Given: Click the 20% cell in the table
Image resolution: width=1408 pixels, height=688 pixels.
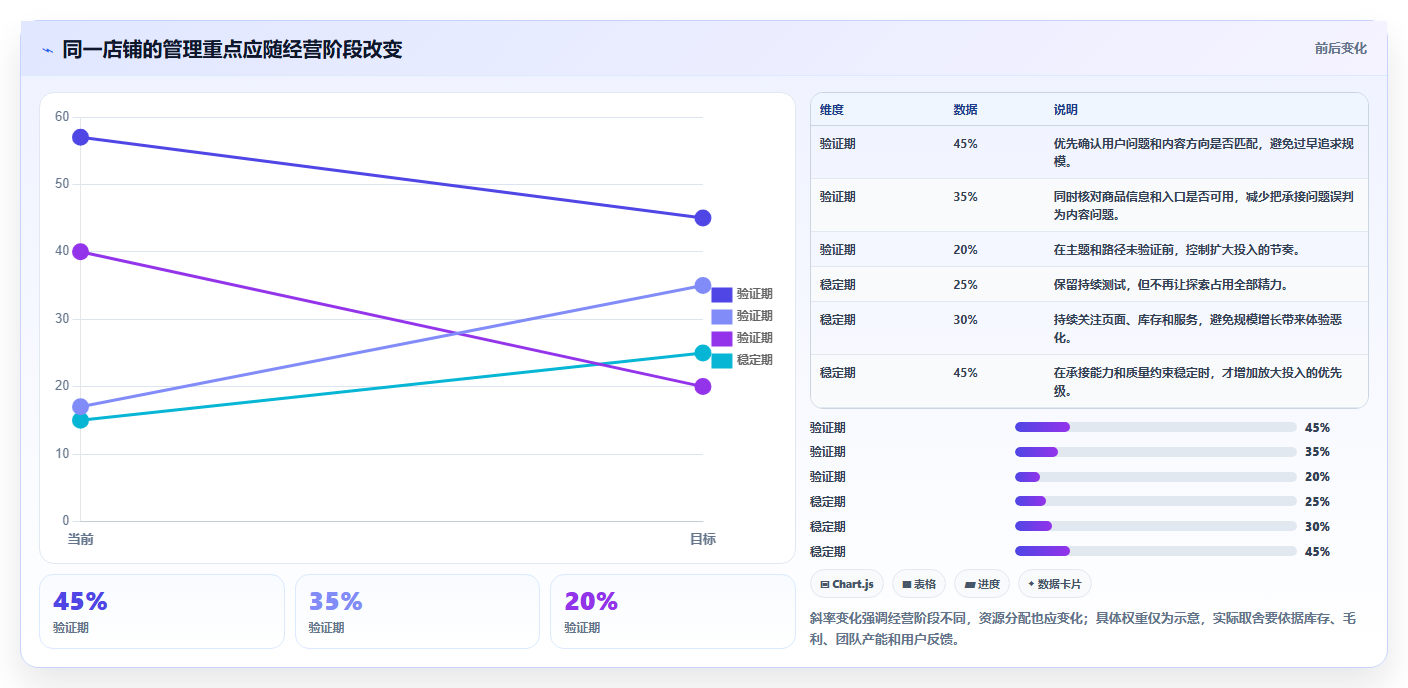Looking at the screenshot, I should point(965,250).
